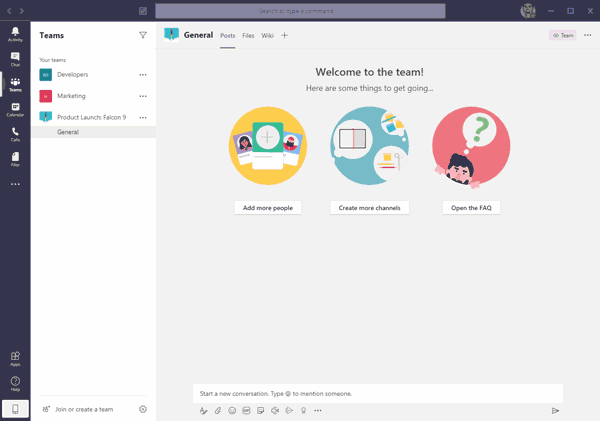This screenshot has height=421, width=600.
Task: Switch to the Files tab
Action: (248, 36)
